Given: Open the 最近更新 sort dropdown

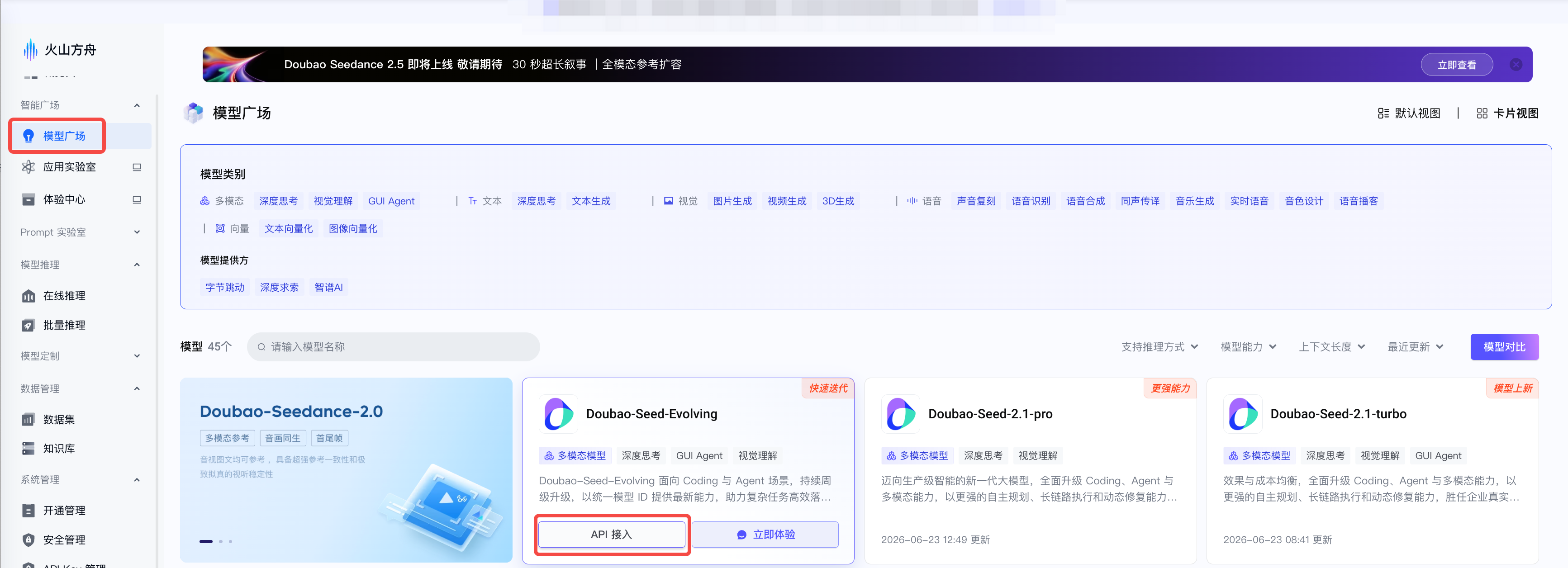Looking at the screenshot, I should (x=1415, y=346).
